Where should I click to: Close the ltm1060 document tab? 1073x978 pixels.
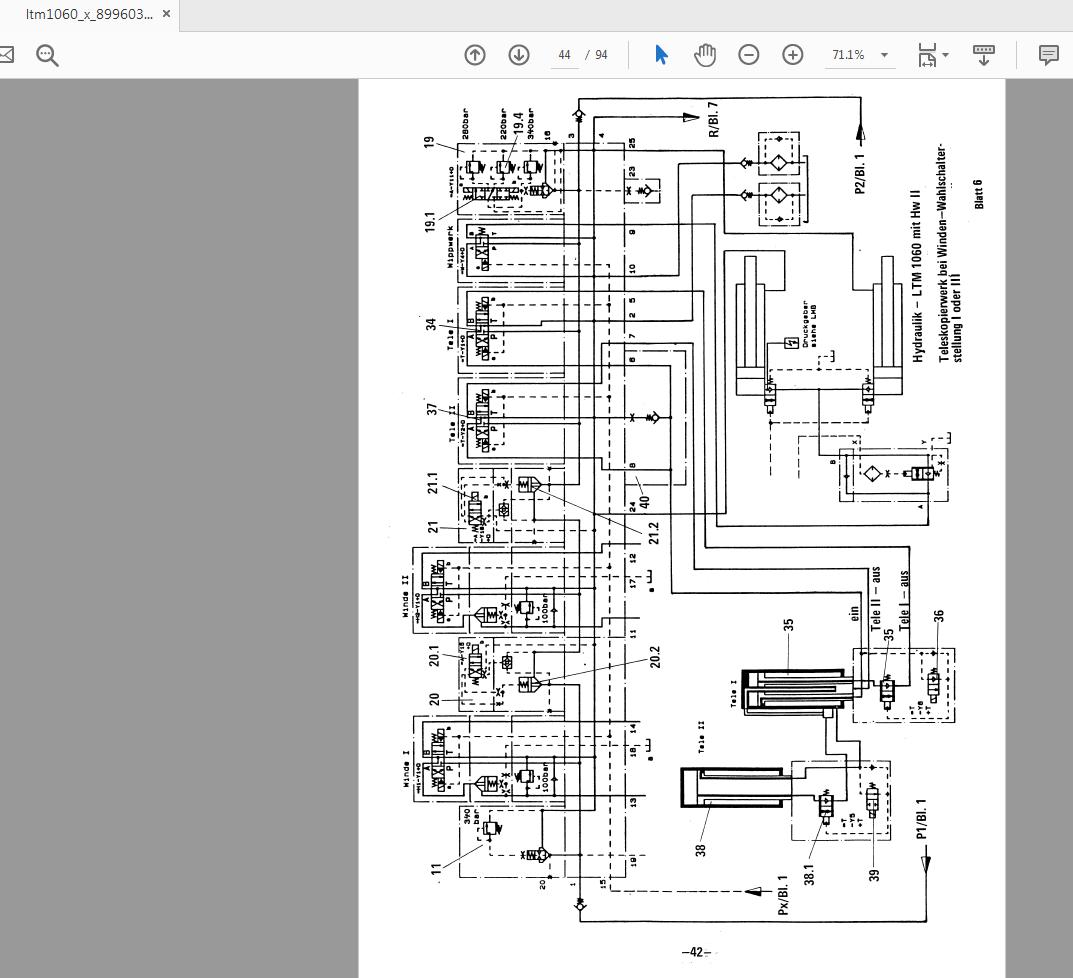point(166,14)
